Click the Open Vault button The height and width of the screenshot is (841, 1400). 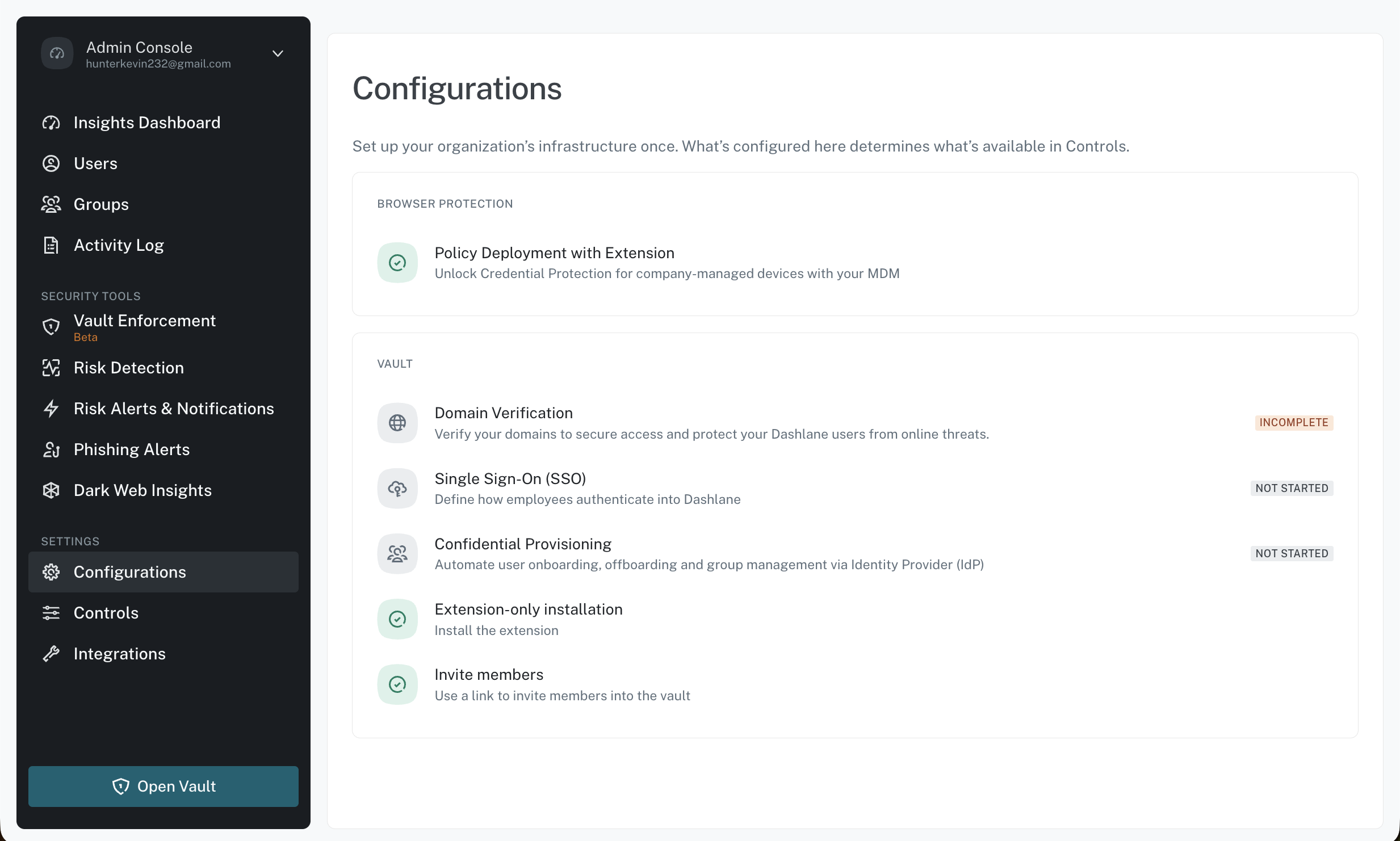point(164,787)
